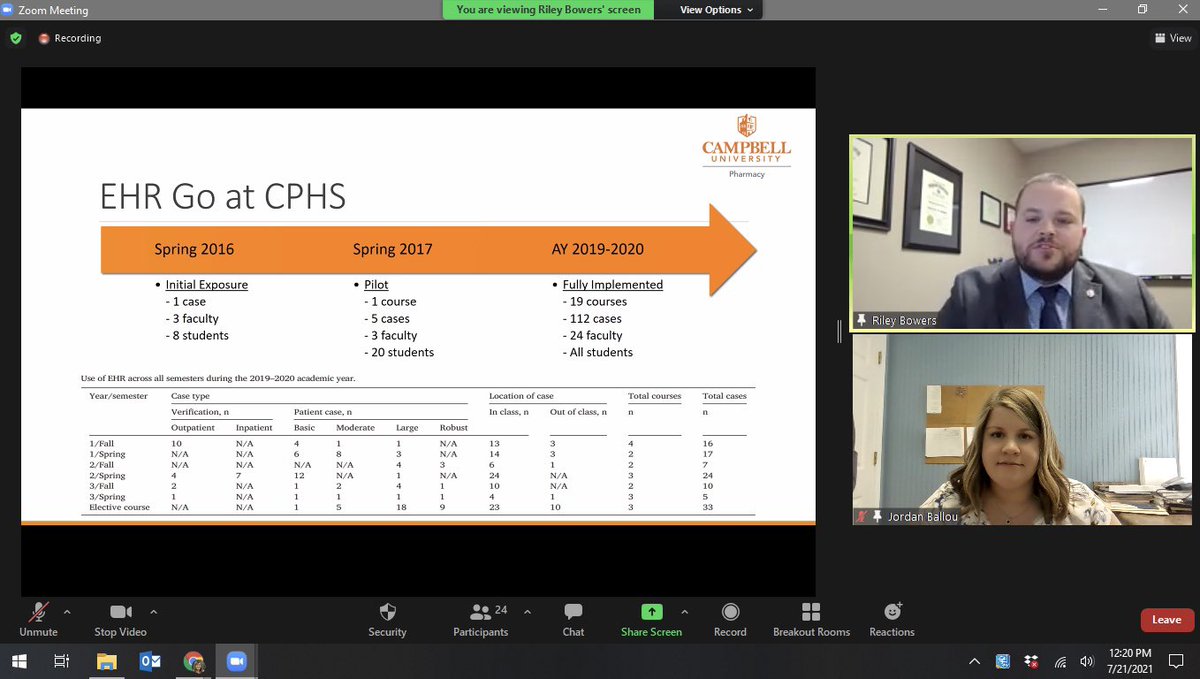Click green encryption shield icon
The image size is (1200, 679).
click(x=15, y=38)
